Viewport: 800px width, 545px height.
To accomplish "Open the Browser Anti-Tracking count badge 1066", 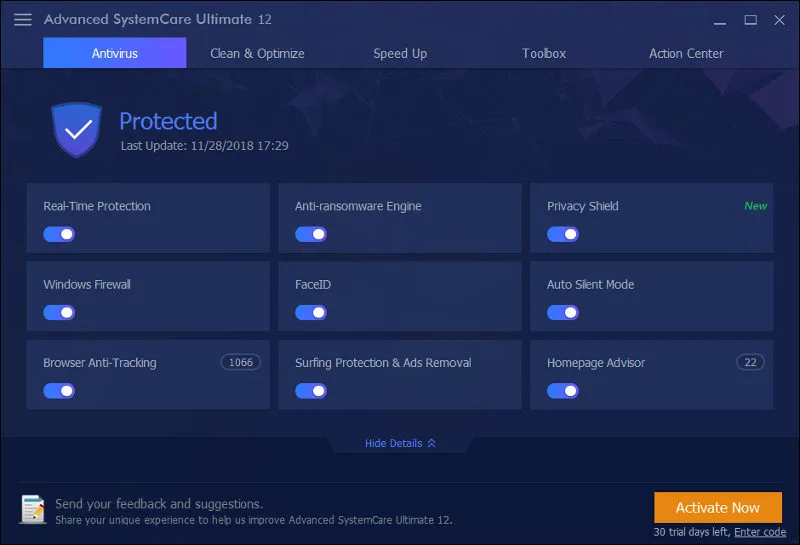I will pyautogui.click(x=241, y=362).
